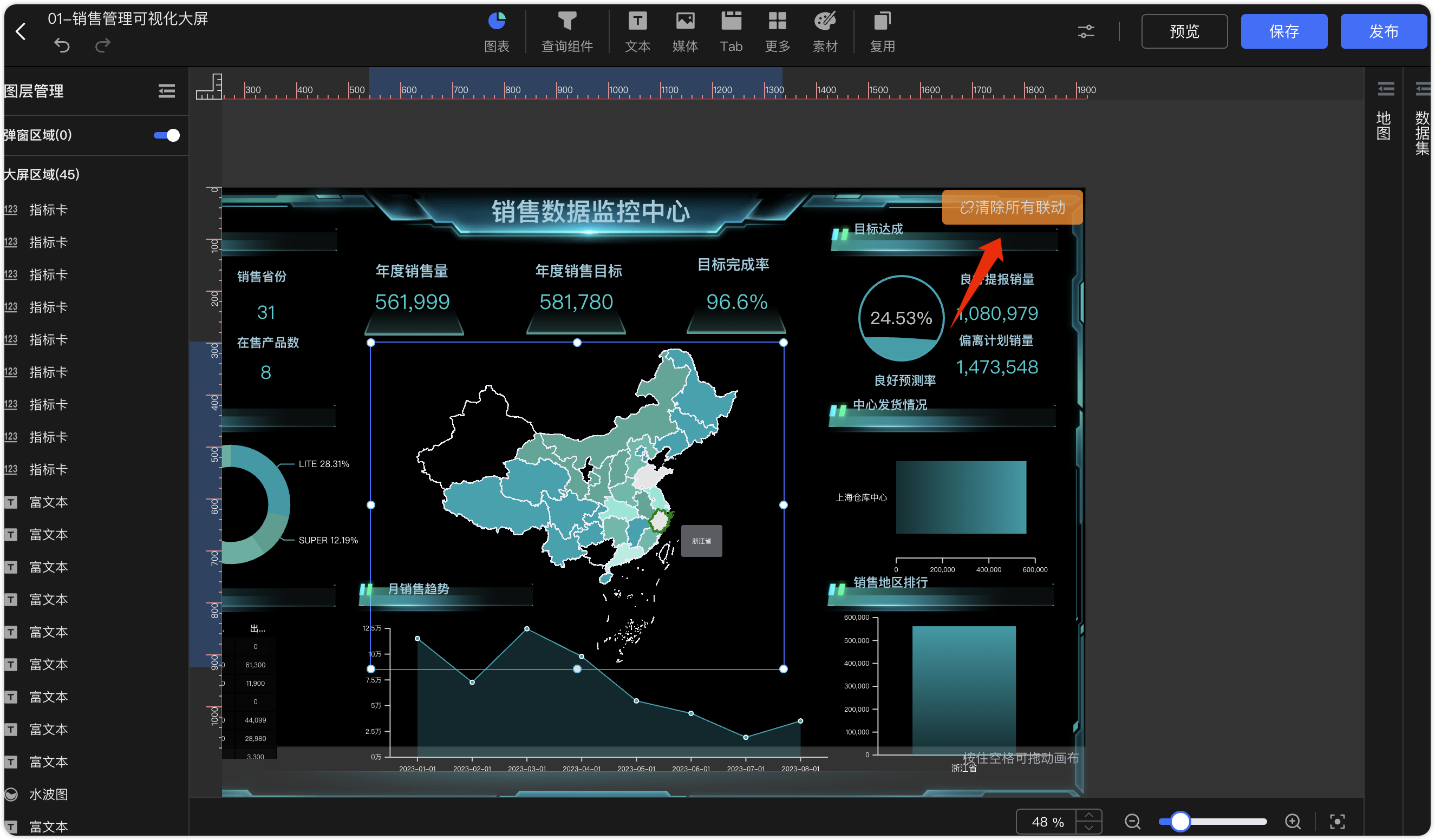Click the 发布 publish button
1435x840 pixels.
tap(1383, 31)
